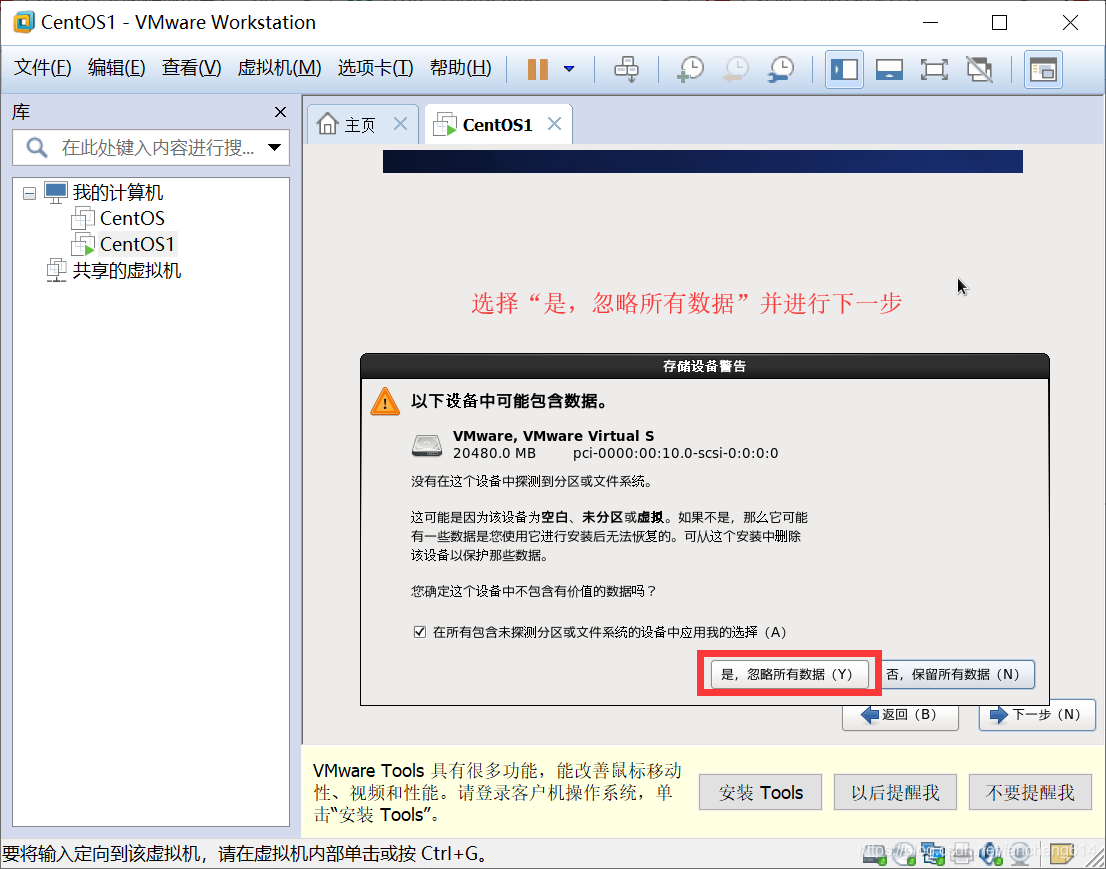Click the 返回 (B) button
The width and height of the screenshot is (1106, 869).
(x=900, y=715)
